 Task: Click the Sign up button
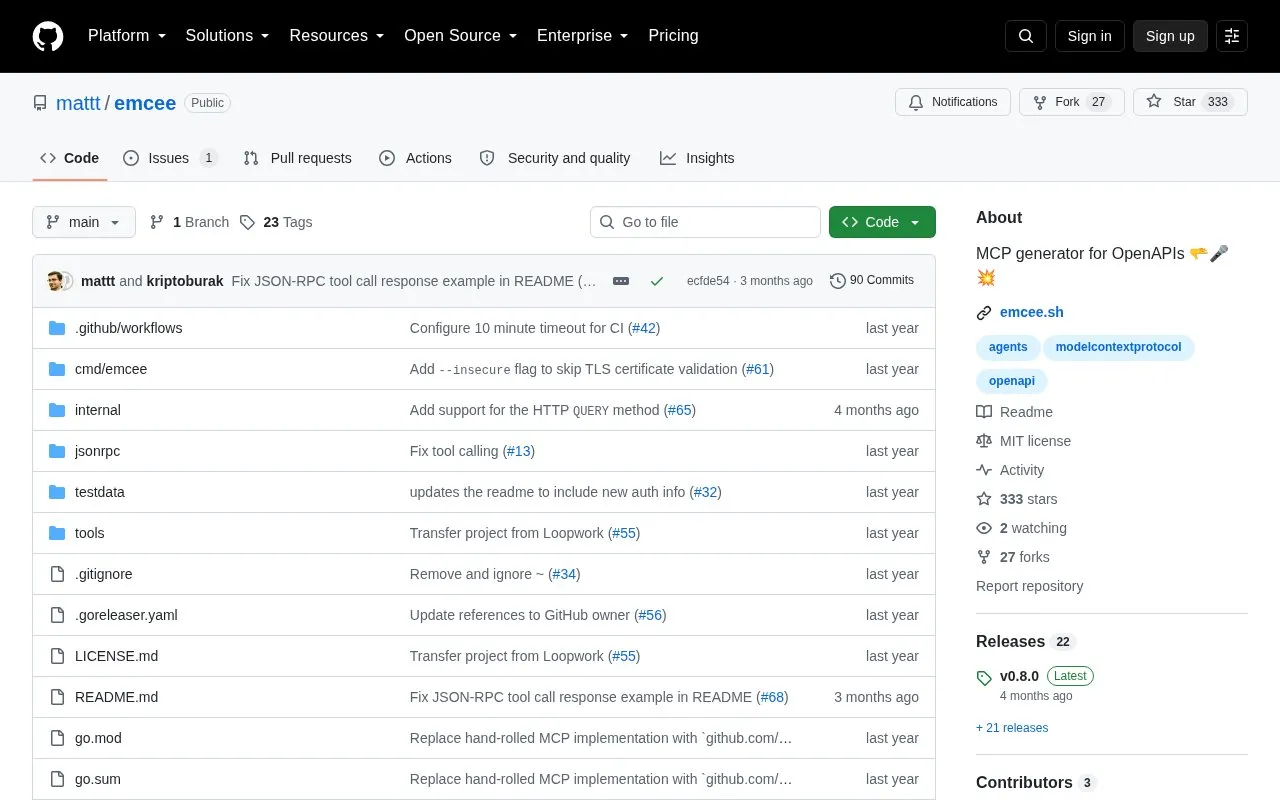[x=1170, y=36]
